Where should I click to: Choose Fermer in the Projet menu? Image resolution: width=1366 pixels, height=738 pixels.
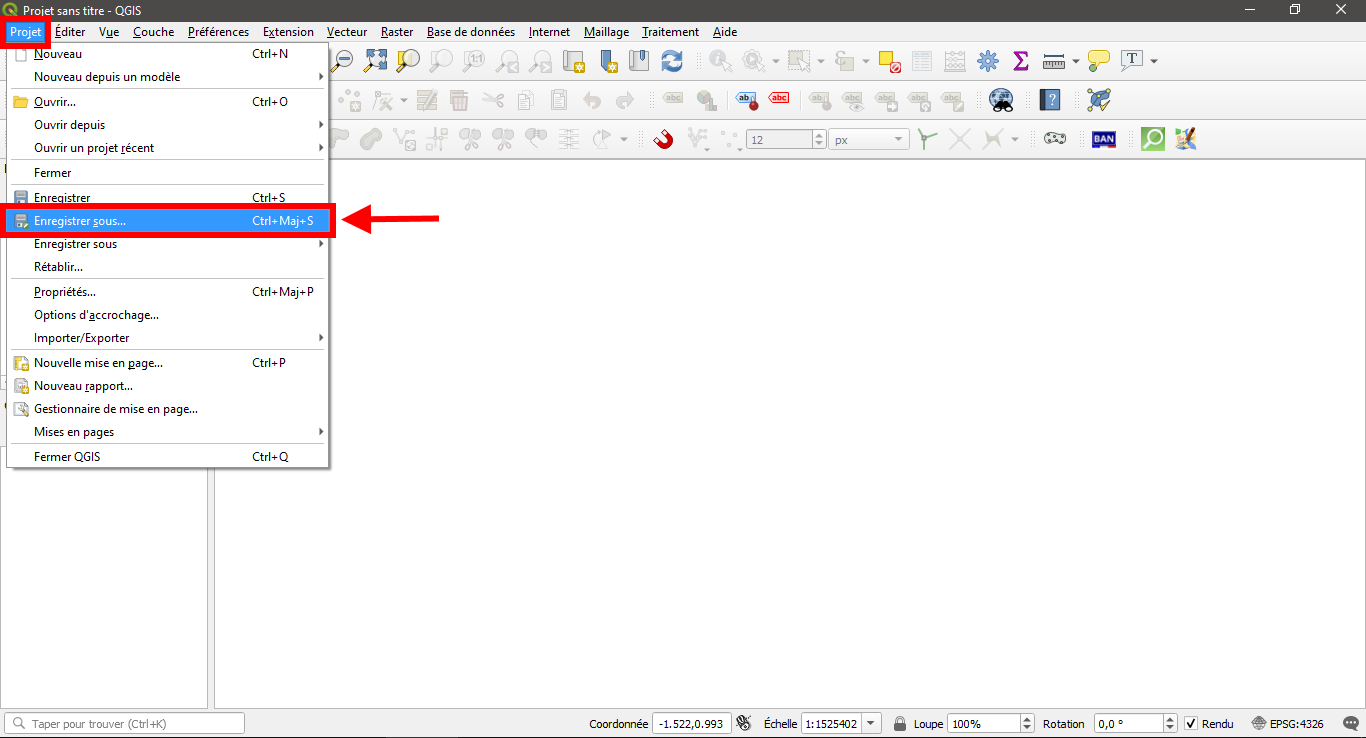[x=167, y=173]
